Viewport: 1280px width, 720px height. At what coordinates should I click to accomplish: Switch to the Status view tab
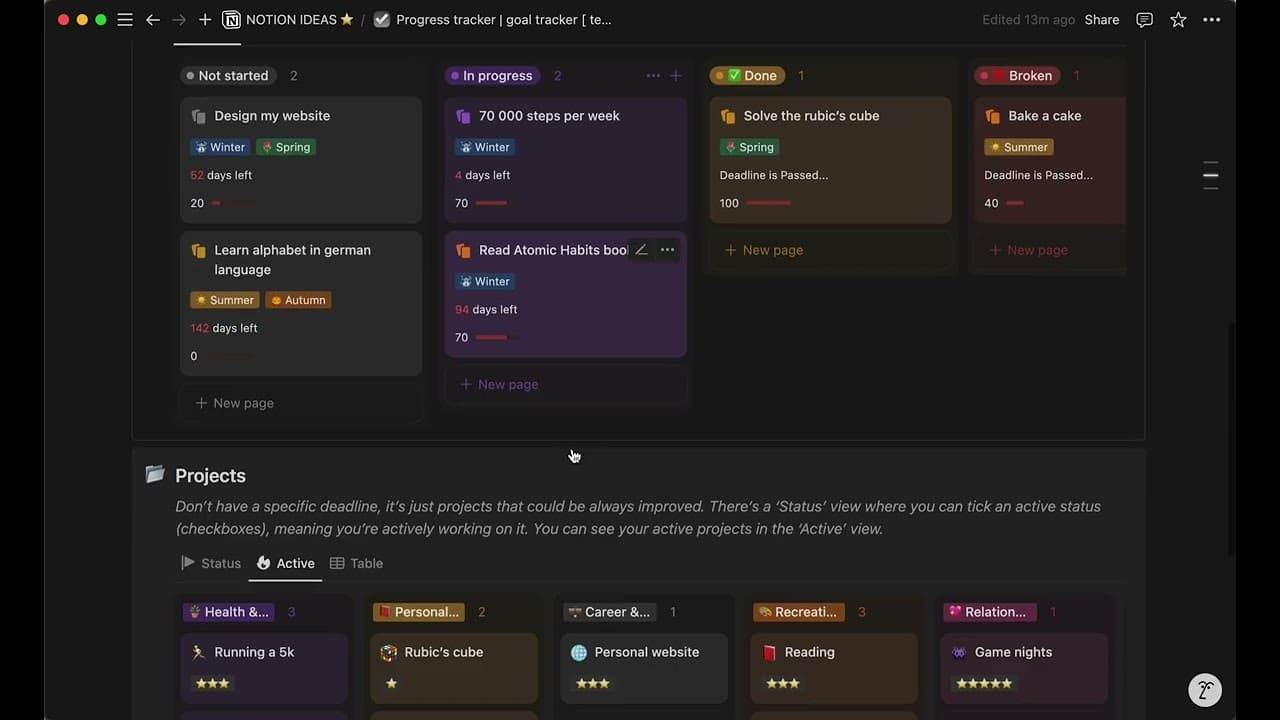tap(211, 563)
